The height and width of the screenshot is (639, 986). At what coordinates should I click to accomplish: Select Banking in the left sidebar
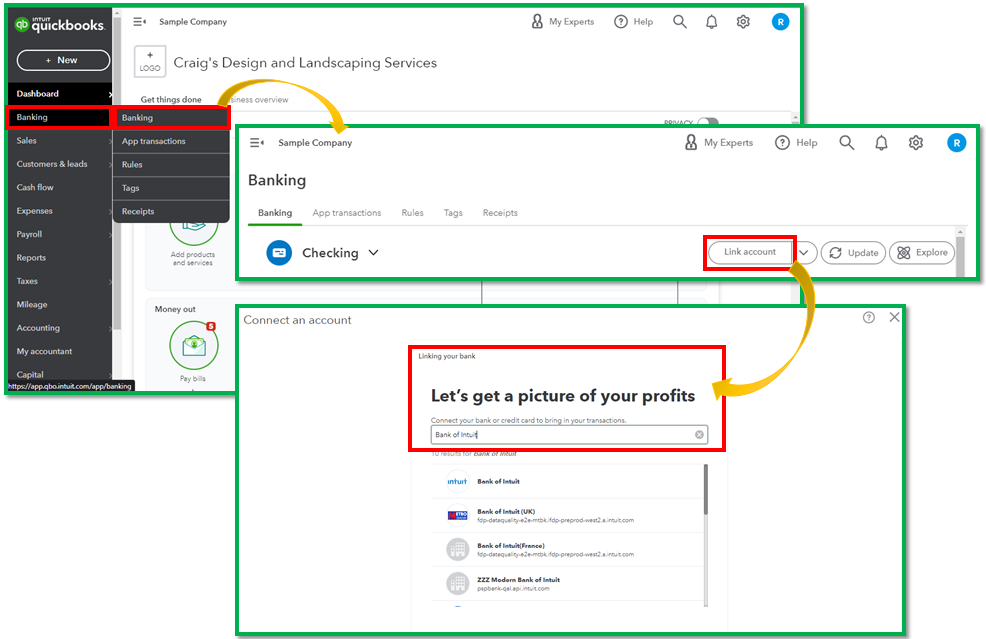58,118
